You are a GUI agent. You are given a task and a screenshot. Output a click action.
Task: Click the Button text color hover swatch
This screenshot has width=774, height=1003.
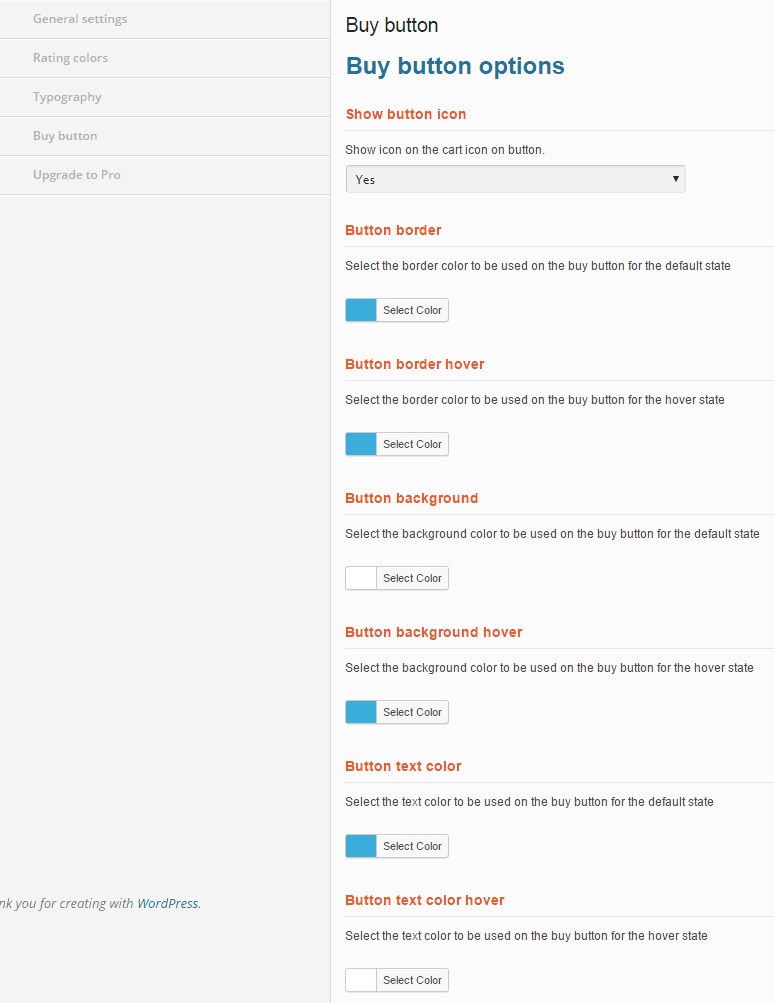point(361,980)
